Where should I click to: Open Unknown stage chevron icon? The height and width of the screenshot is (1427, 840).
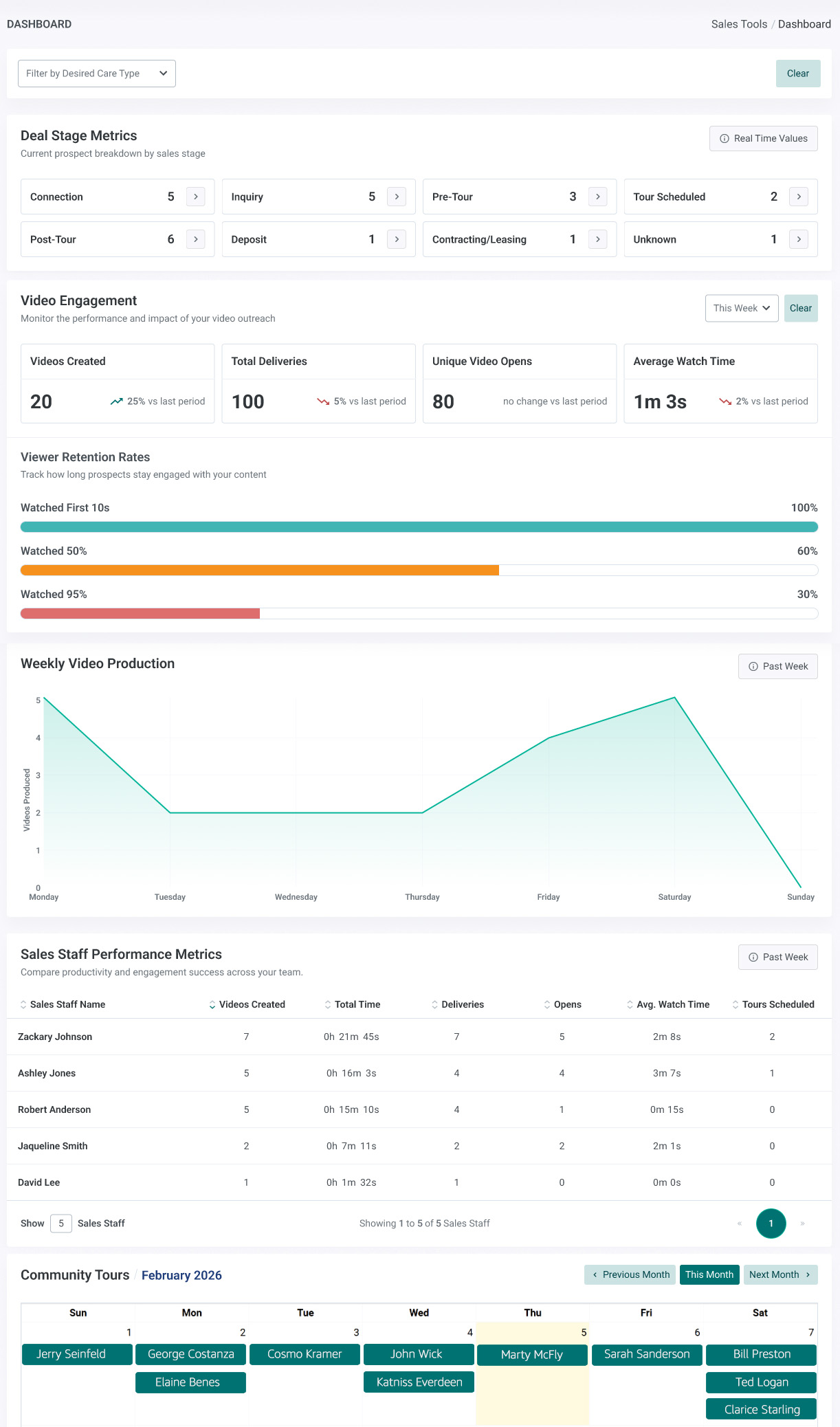pos(799,239)
